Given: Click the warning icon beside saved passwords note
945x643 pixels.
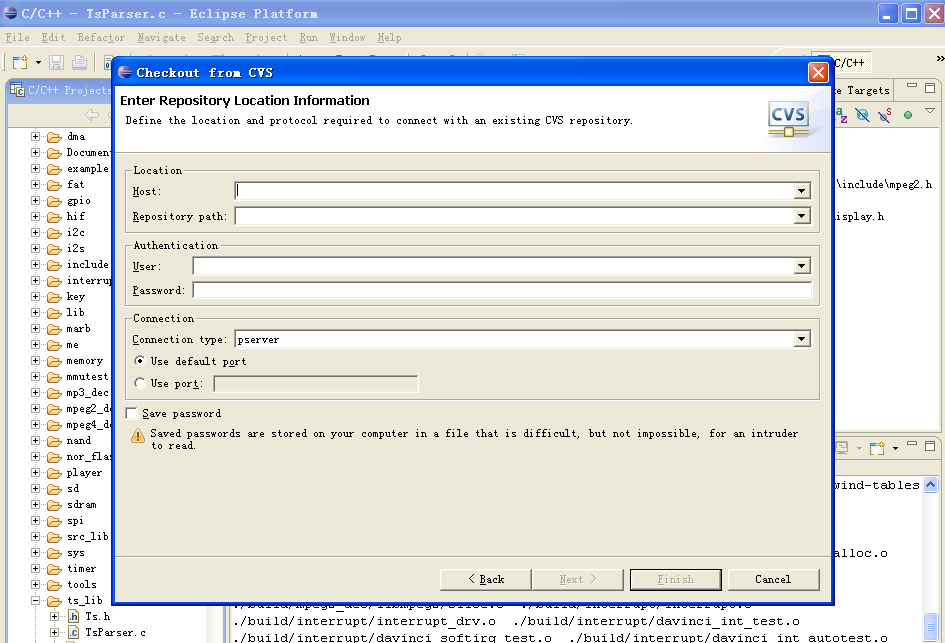Looking at the screenshot, I should coord(137,436).
